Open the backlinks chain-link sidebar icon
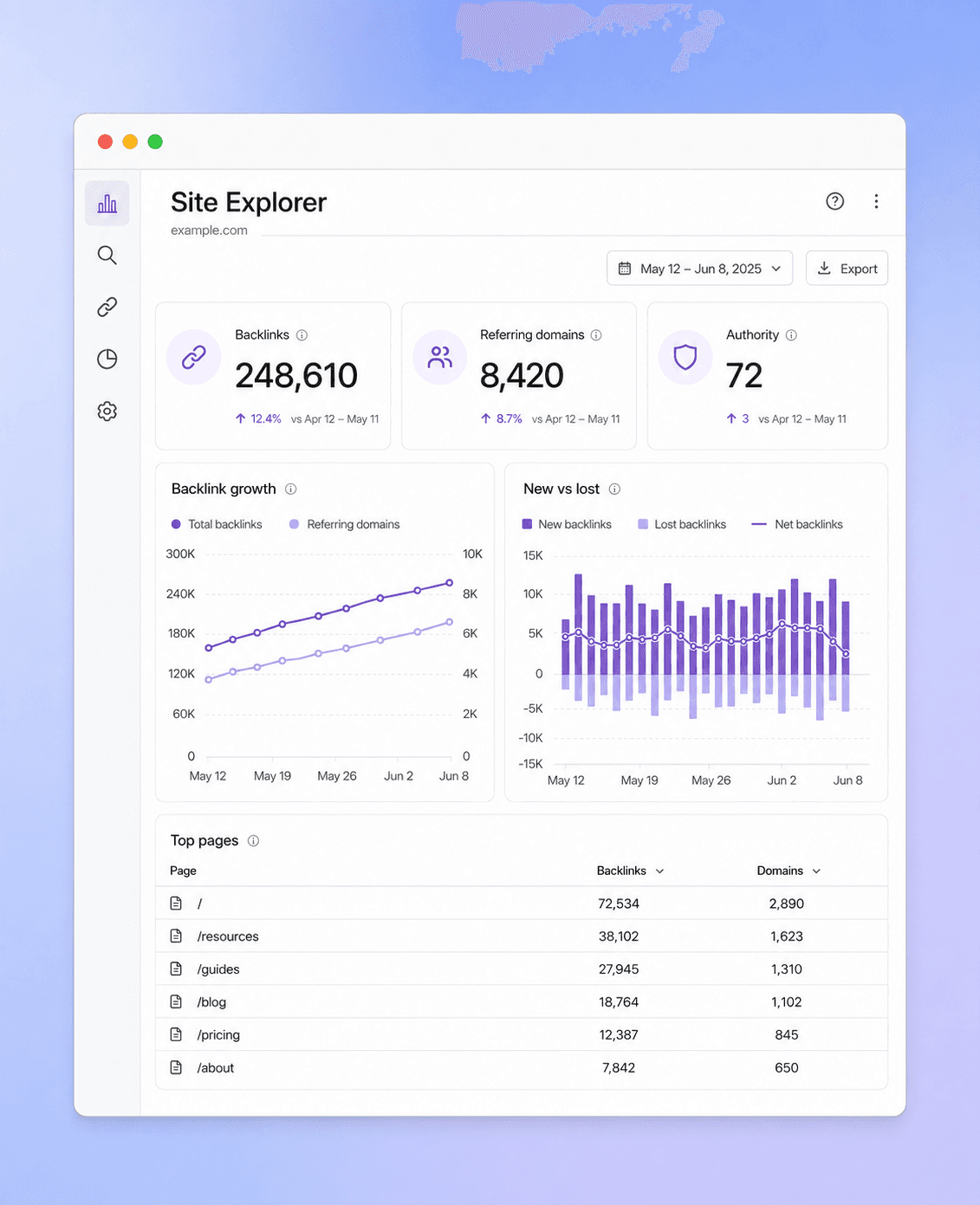 107,307
